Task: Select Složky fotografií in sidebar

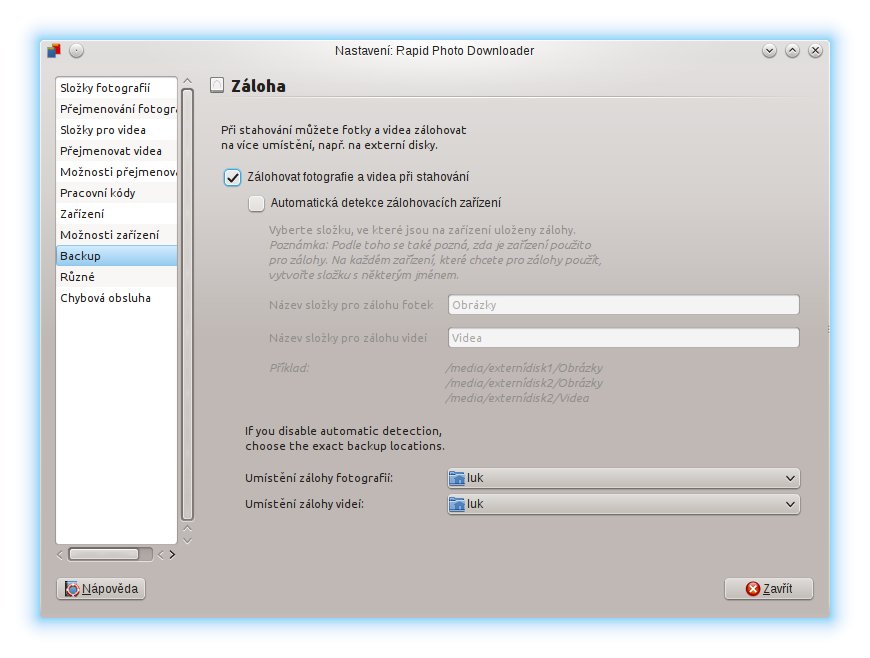Action: [117, 88]
